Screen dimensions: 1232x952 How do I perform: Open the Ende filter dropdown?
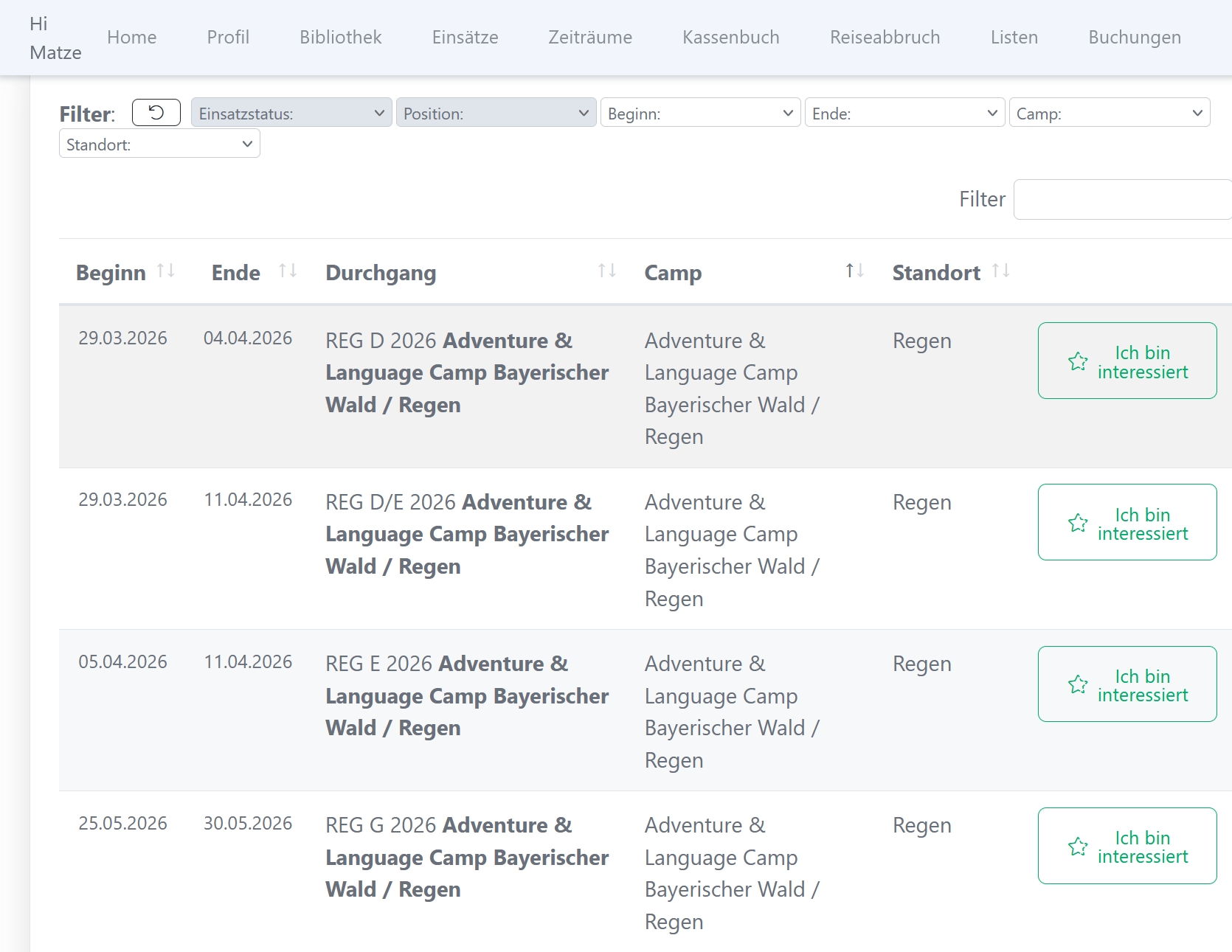(x=904, y=114)
